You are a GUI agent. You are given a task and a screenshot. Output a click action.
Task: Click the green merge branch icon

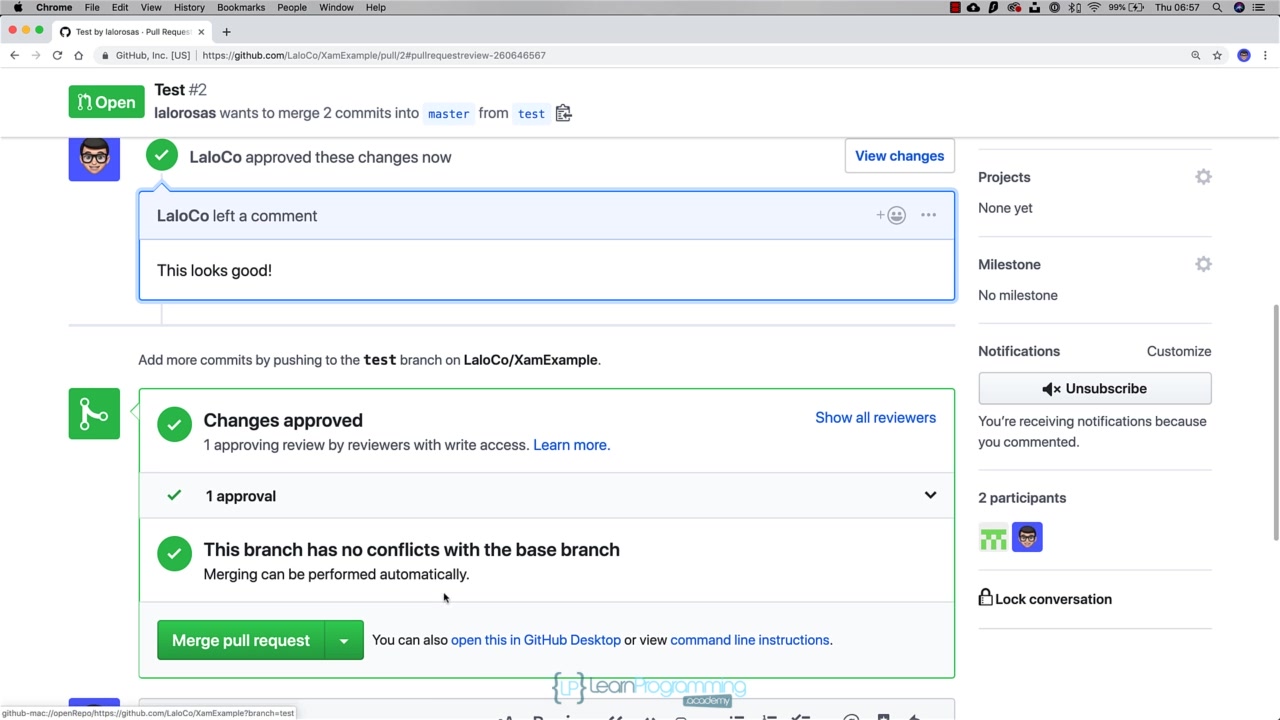click(x=94, y=414)
